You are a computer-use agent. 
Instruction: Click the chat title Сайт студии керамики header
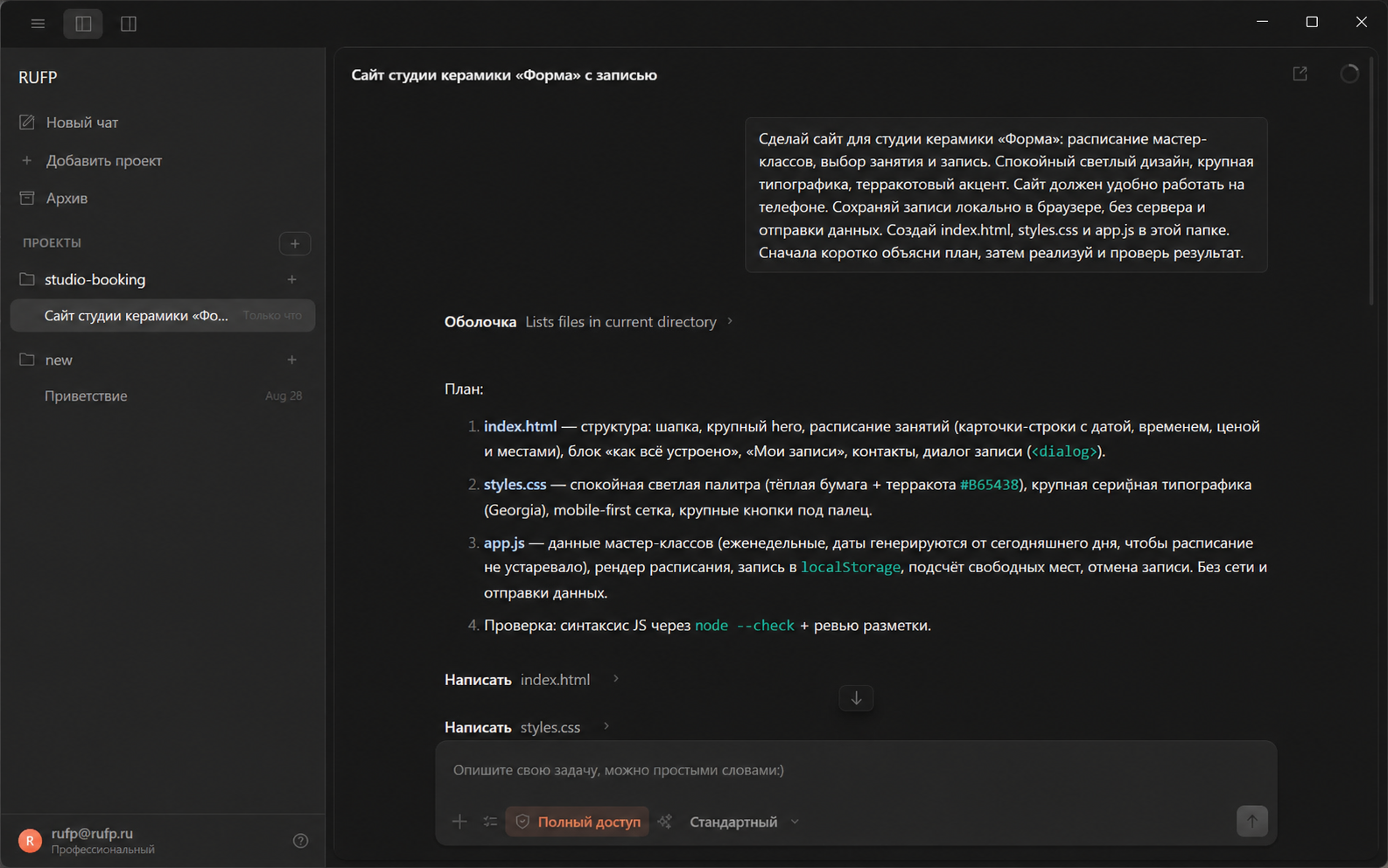point(504,75)
